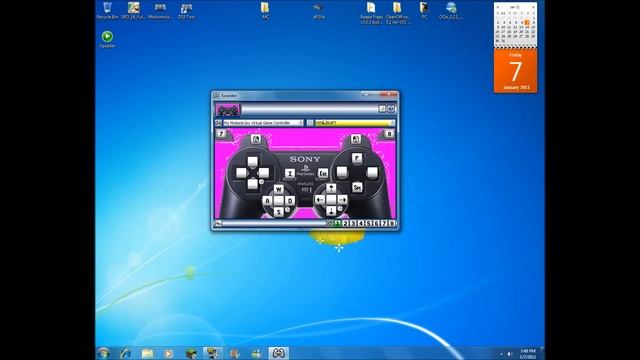
Task: Click the wrench controller settings icon
Action: [218, 123]
